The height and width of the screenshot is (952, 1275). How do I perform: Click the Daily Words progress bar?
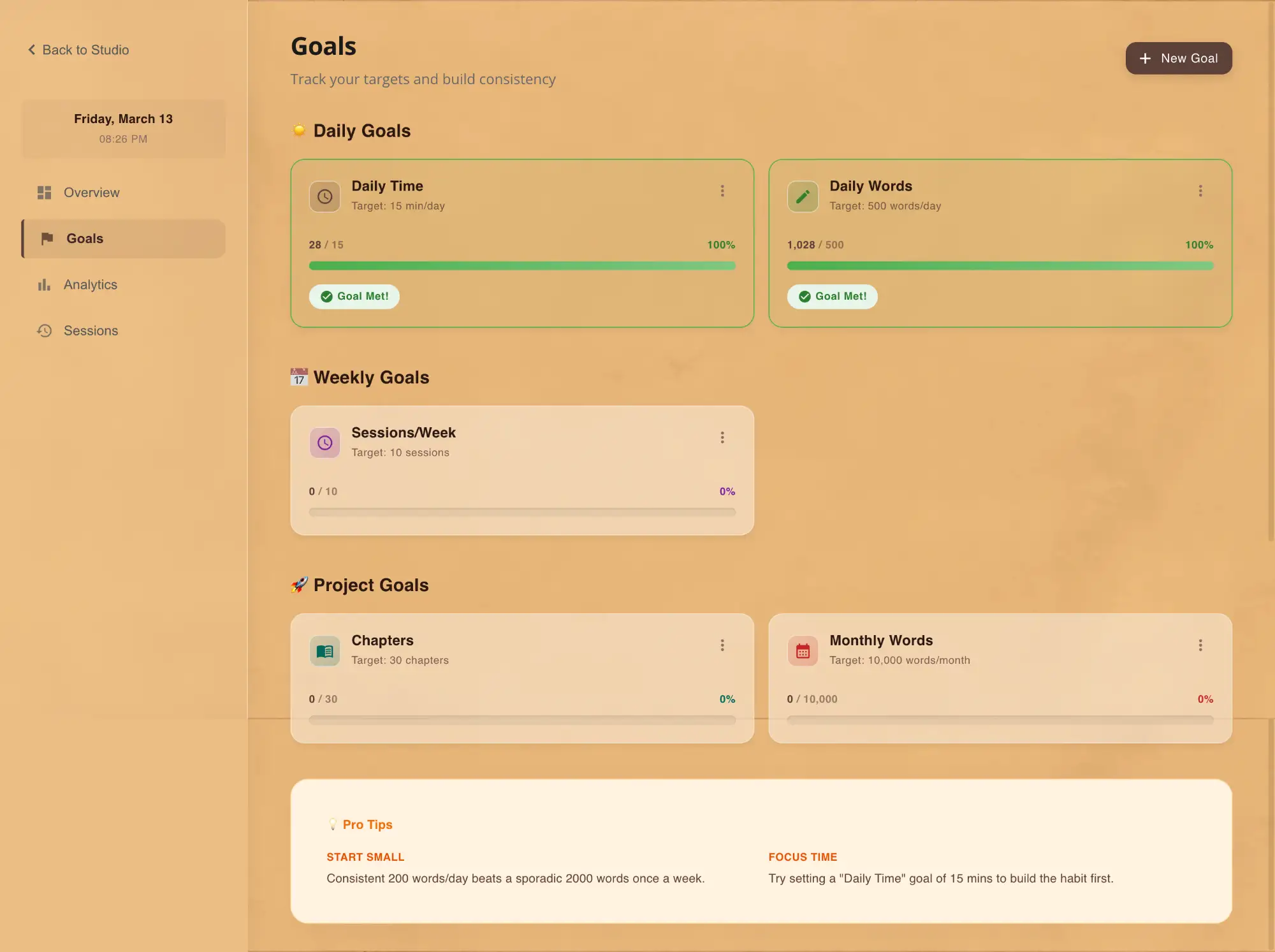click(1000, 266)
